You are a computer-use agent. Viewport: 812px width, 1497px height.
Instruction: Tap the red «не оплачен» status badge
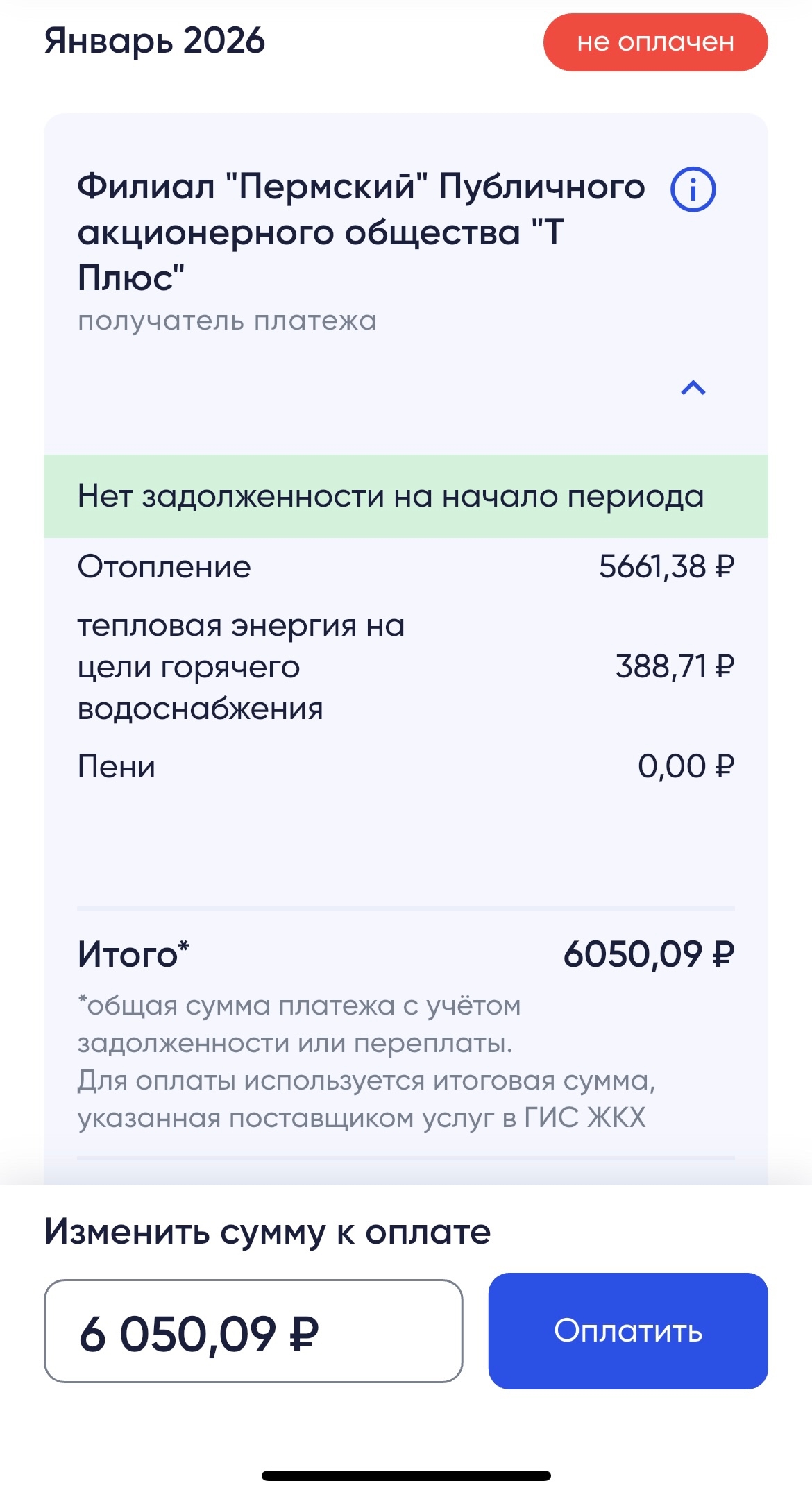tap(655, 42)
